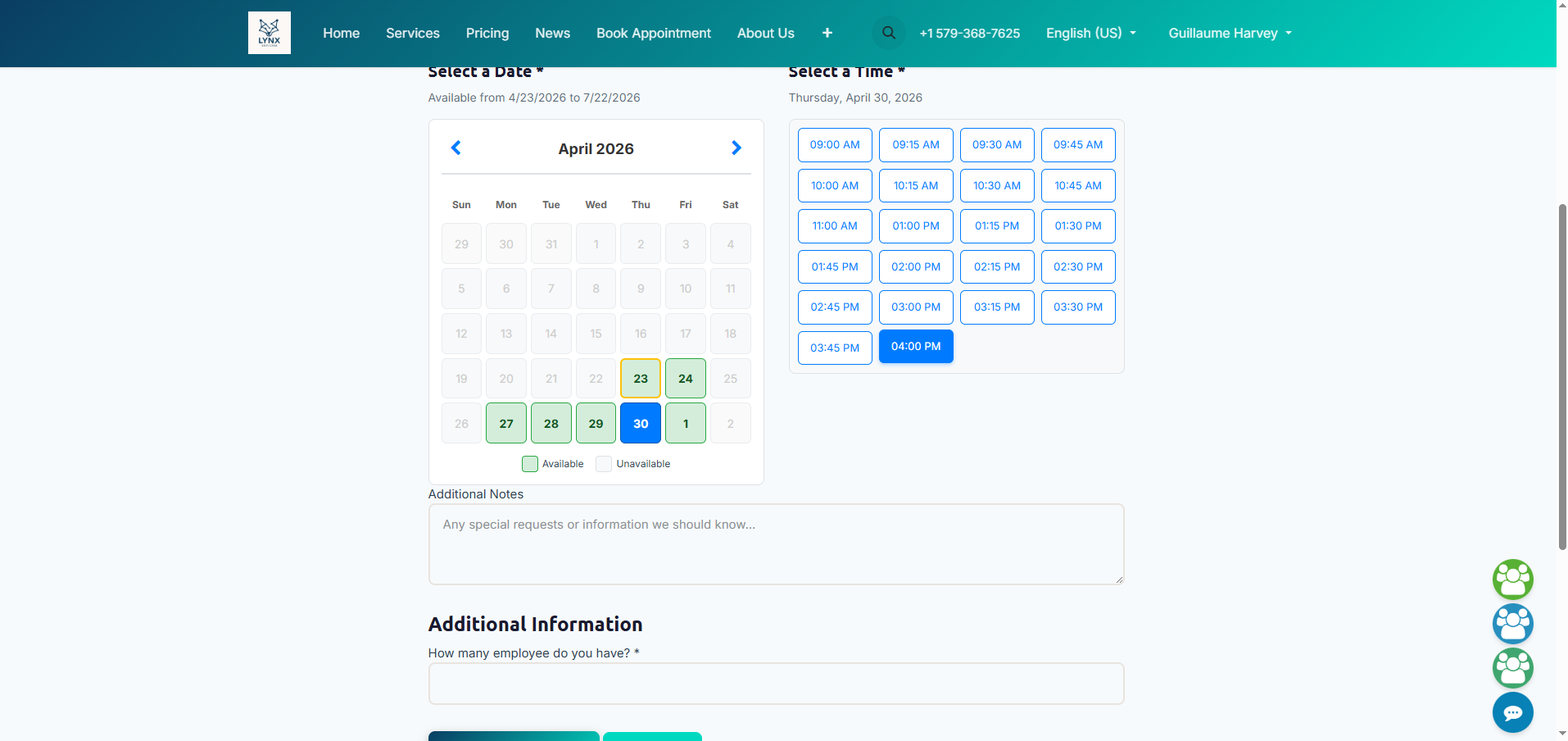Open the Guillaume Harvey user menu
The image size is (1568, 741).
coord(1229,33)
